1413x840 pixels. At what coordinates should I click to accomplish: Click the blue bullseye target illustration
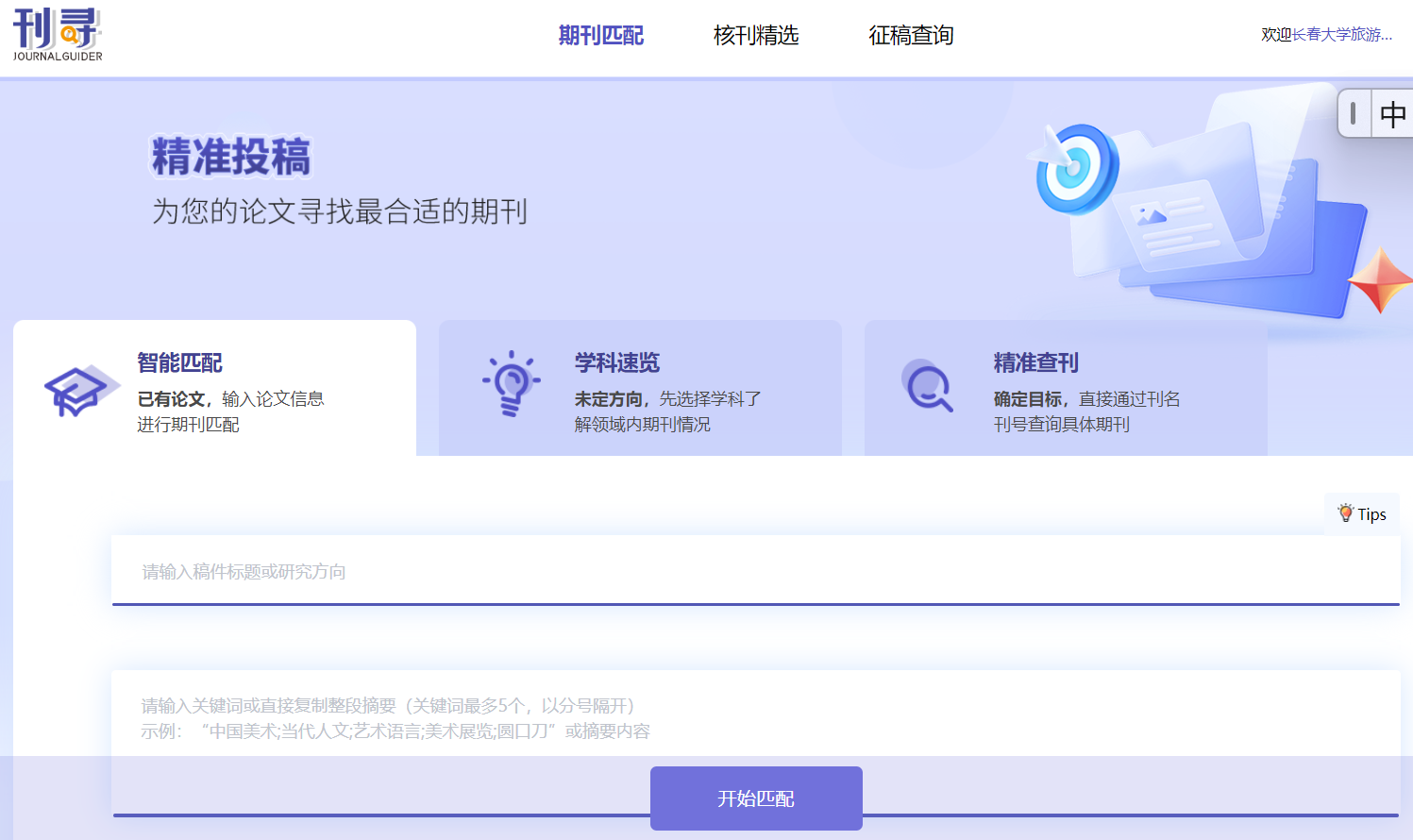[1075, 168]
